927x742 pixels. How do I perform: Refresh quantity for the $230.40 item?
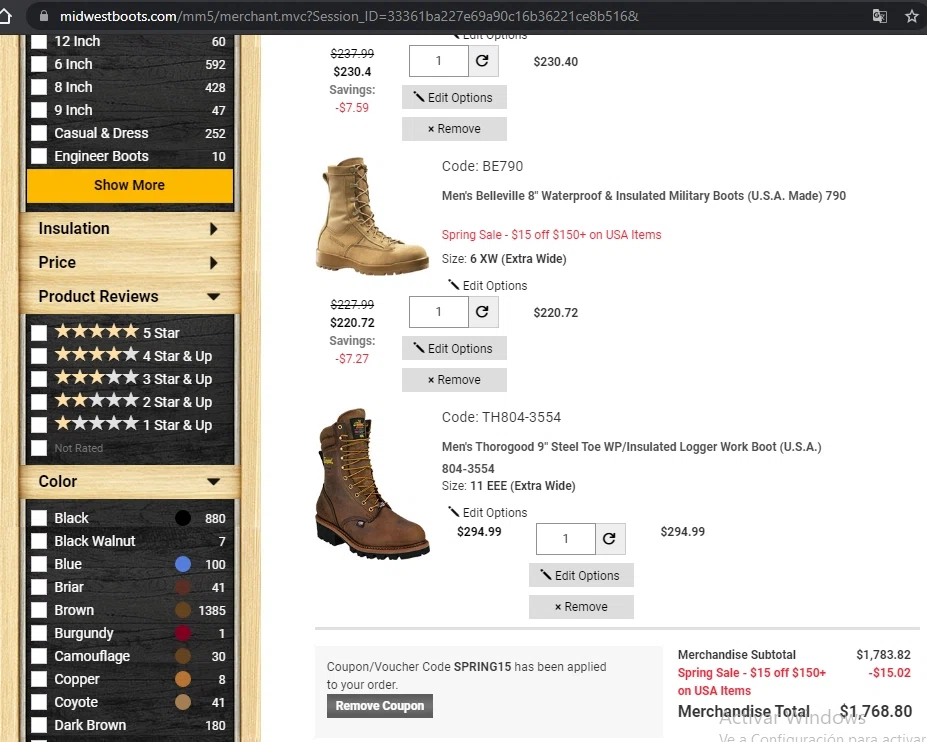point(483,61)
